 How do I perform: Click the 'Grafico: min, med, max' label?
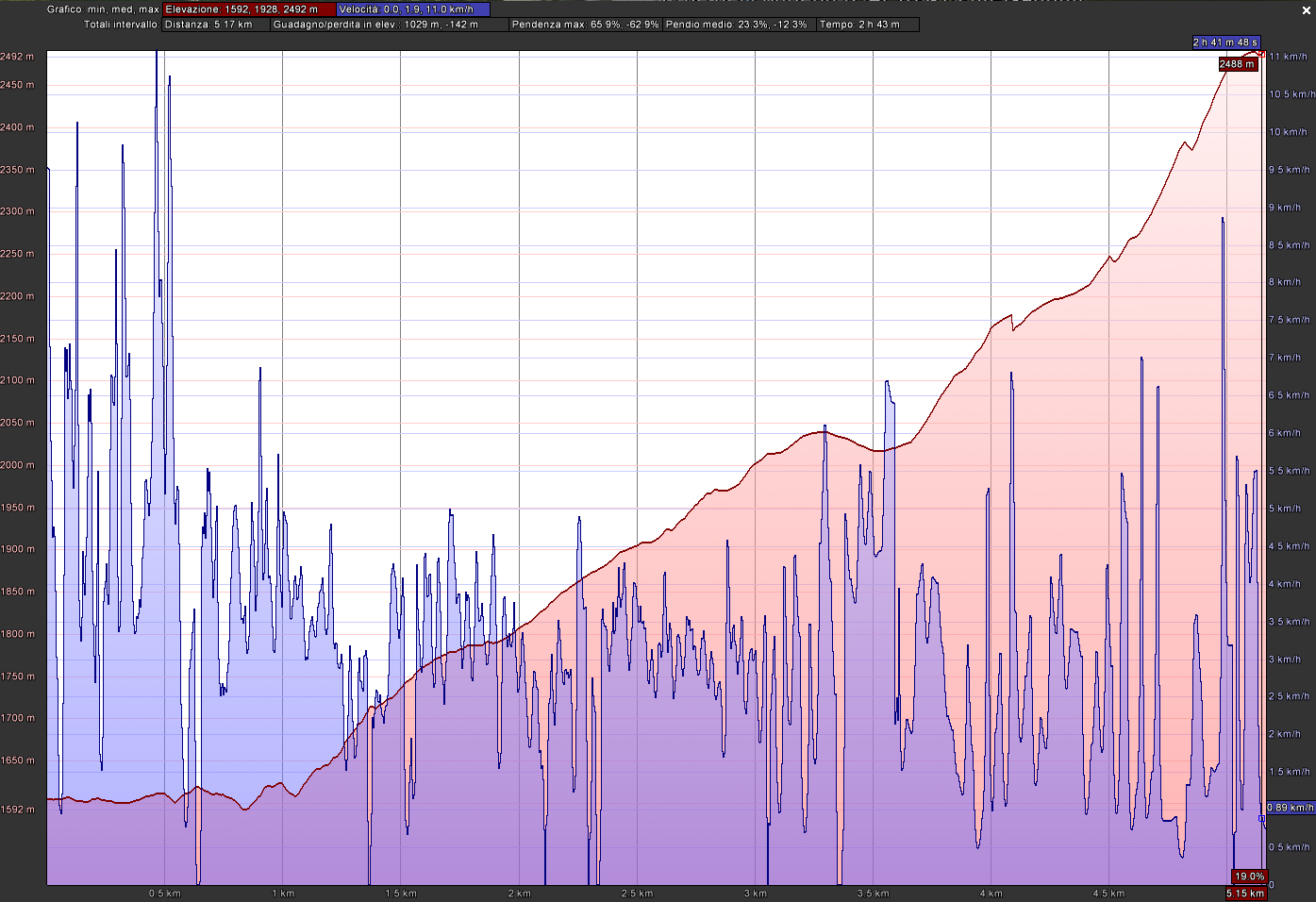click(103, 9)
